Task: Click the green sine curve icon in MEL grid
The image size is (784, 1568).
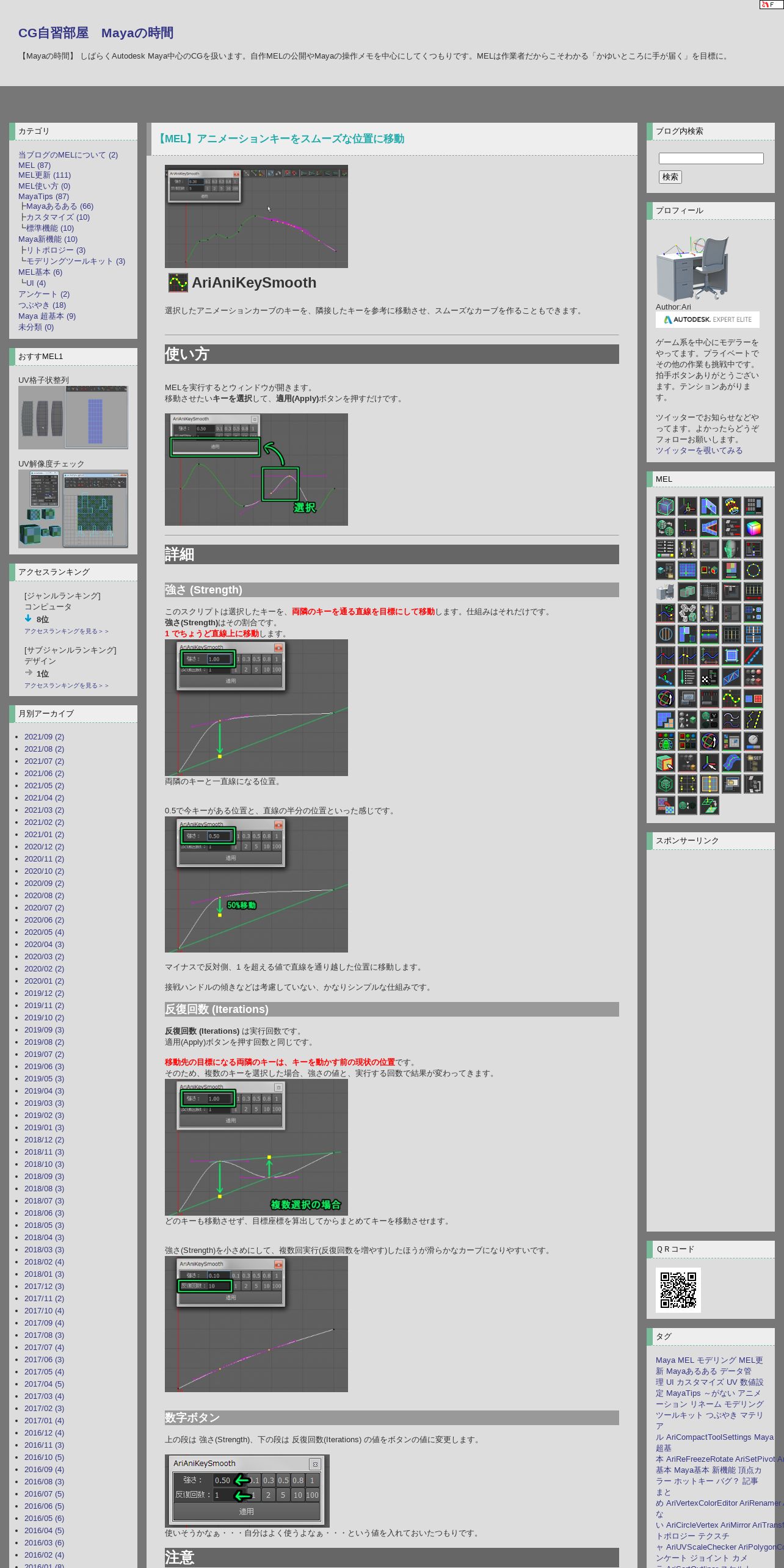Action: 731,699
